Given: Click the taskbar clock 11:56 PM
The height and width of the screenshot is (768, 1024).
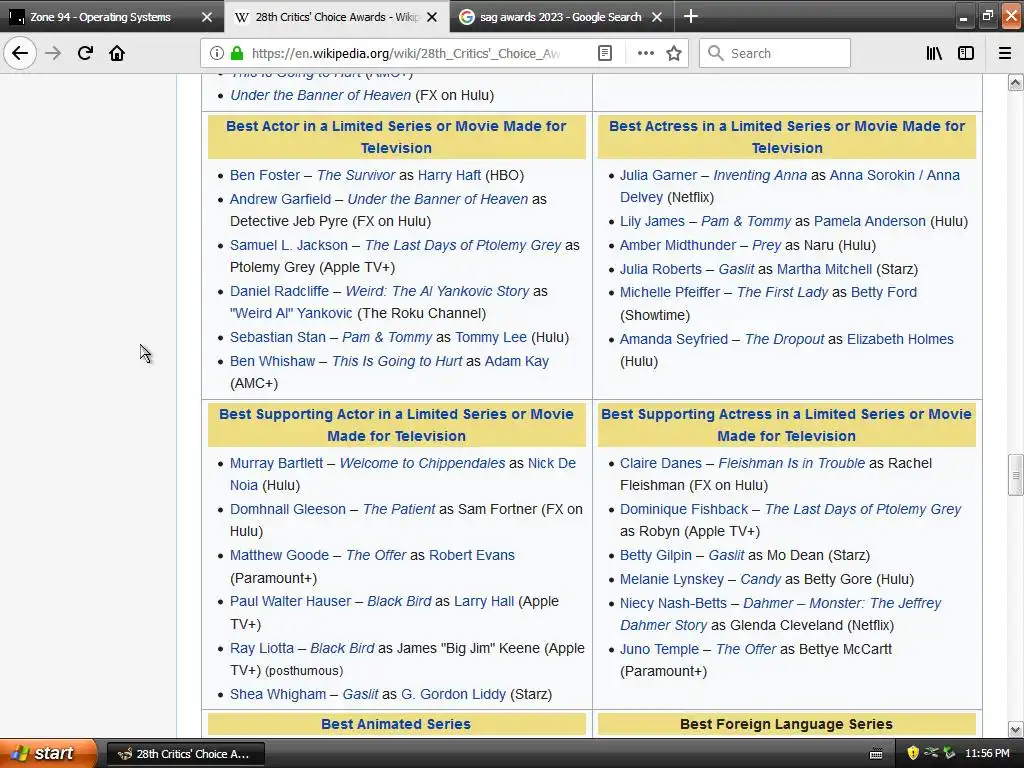Looking at the screenshot, I should (x=987, y=754).
